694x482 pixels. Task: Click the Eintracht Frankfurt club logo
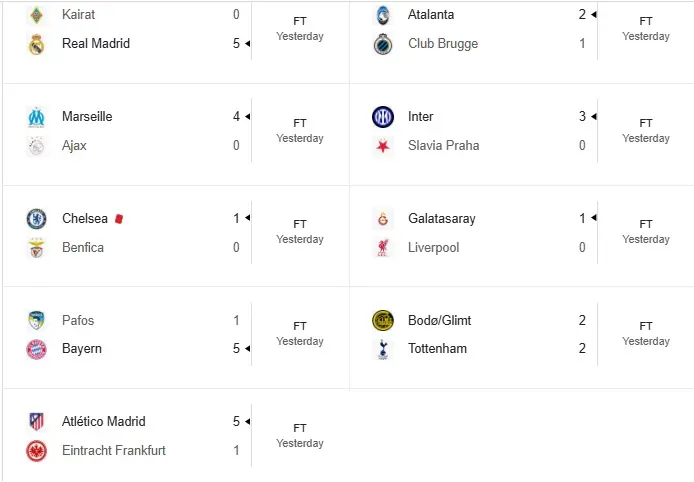(37, 450)
